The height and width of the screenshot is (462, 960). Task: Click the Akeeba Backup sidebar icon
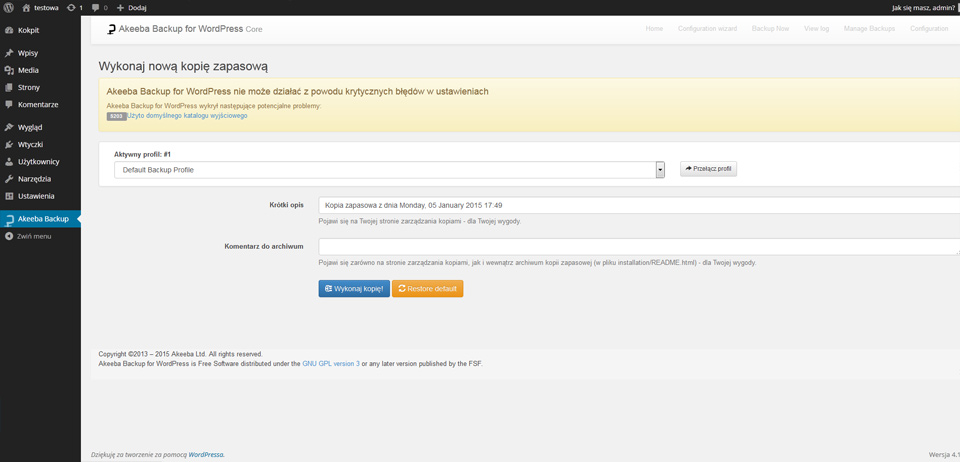pos(9,219)
